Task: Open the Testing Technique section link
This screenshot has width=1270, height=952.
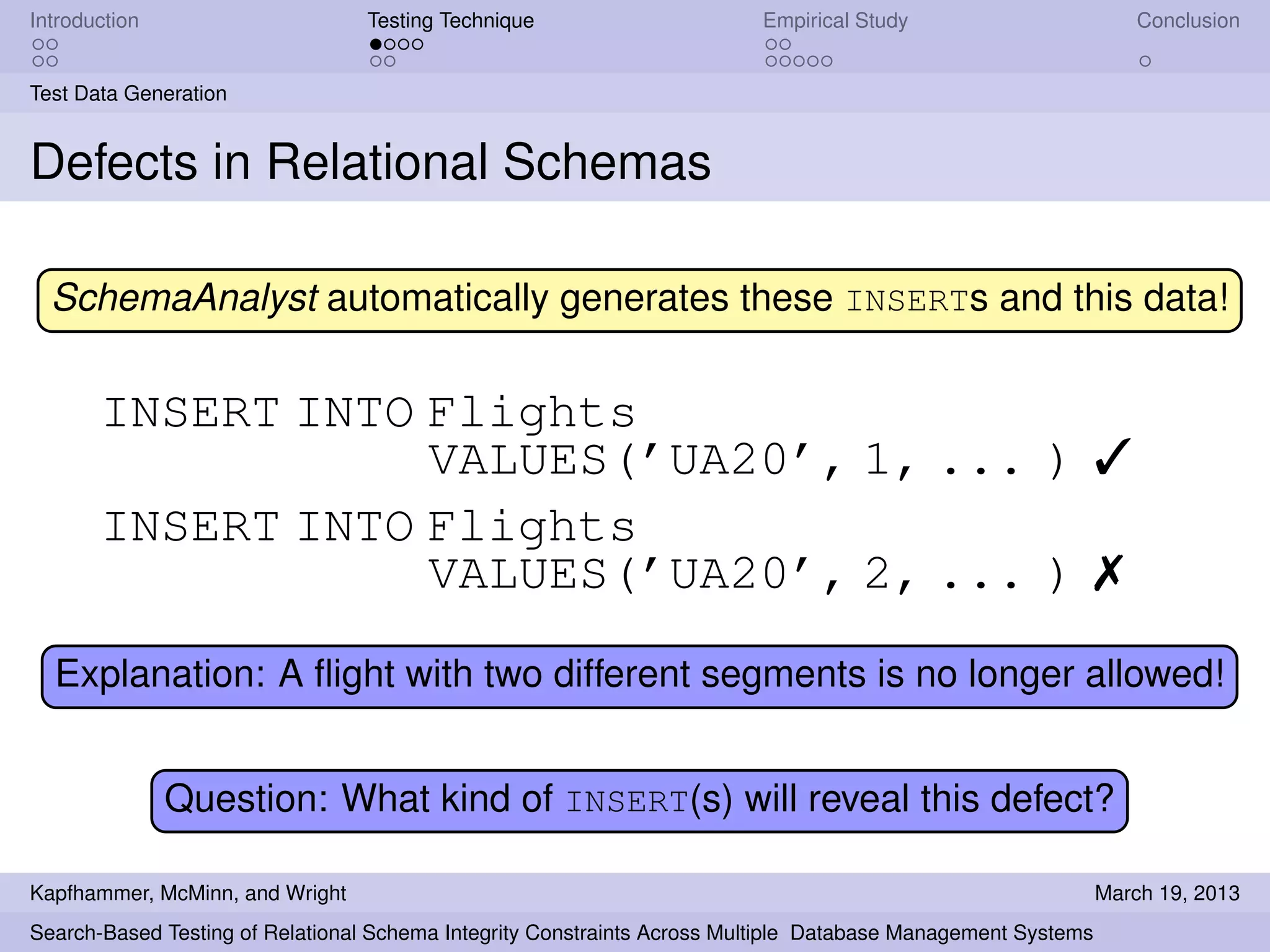Action: coord(450,20)
